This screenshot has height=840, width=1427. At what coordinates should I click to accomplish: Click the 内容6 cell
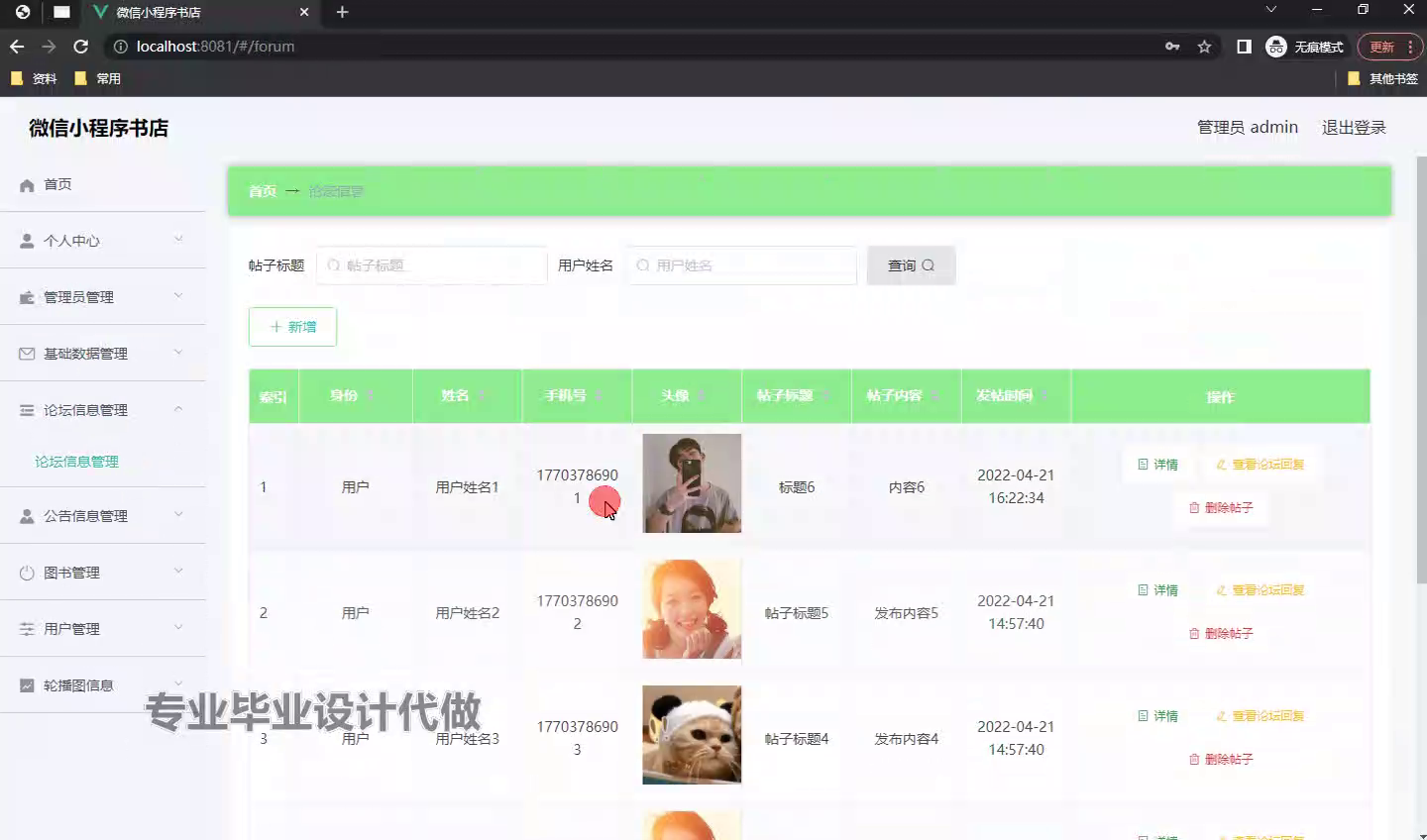[907, 487]
